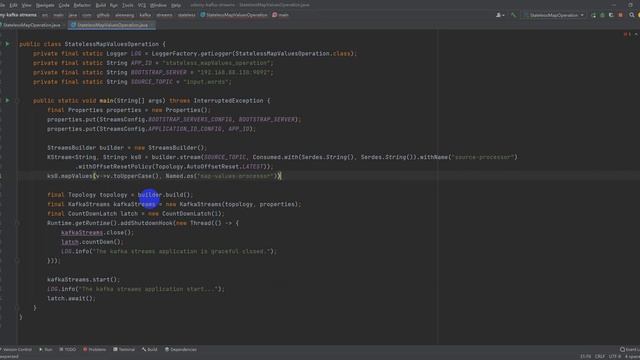Click the CRLF line separator status entry
The image size is (640, 360).
600,356
